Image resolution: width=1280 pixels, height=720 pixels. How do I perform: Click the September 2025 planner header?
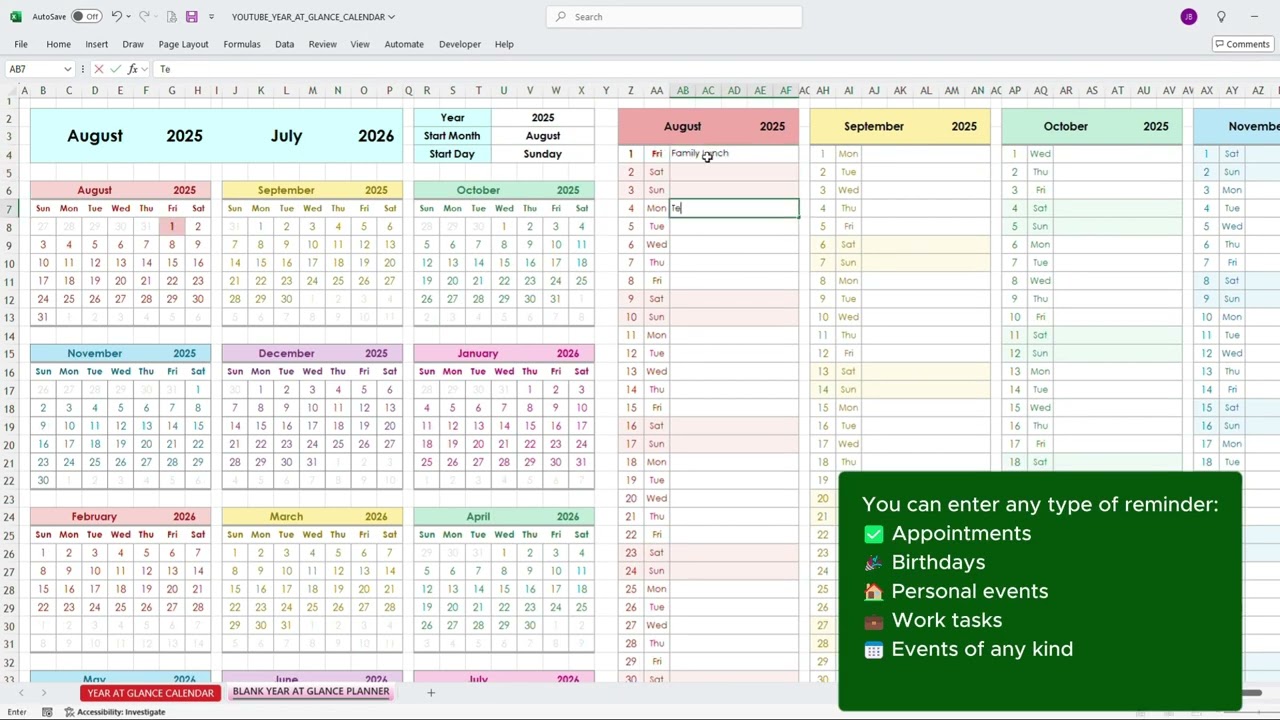900,126
